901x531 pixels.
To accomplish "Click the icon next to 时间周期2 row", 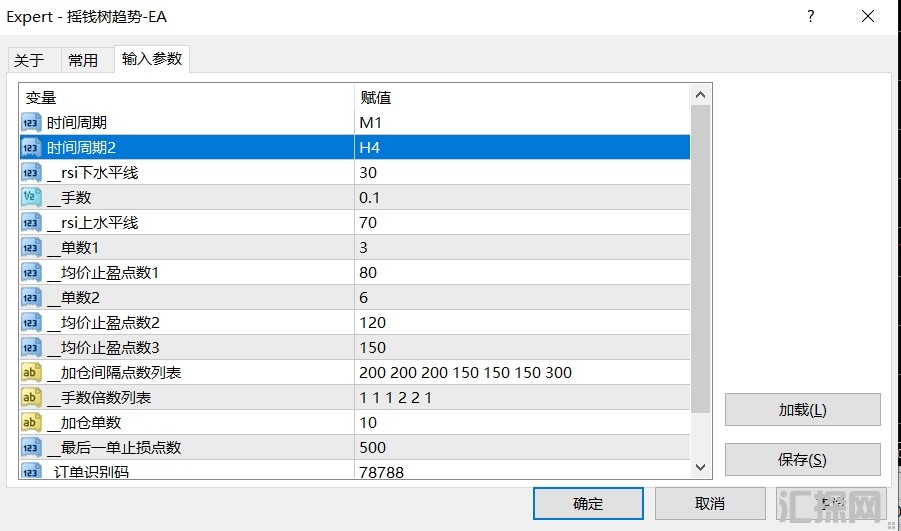I will [31, 148].
